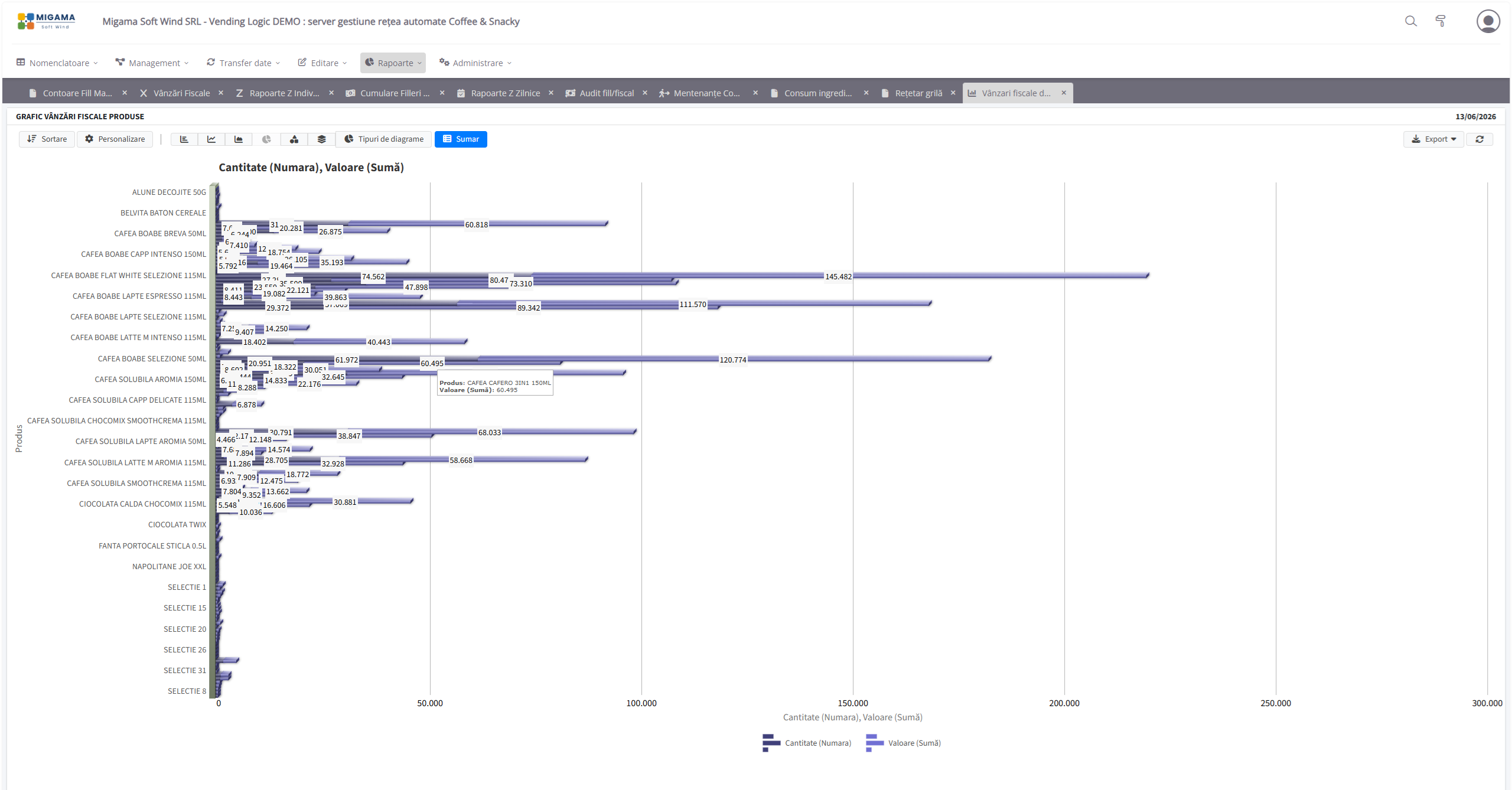
Task: Open the user profile avatar
Action: (1488, 21)
